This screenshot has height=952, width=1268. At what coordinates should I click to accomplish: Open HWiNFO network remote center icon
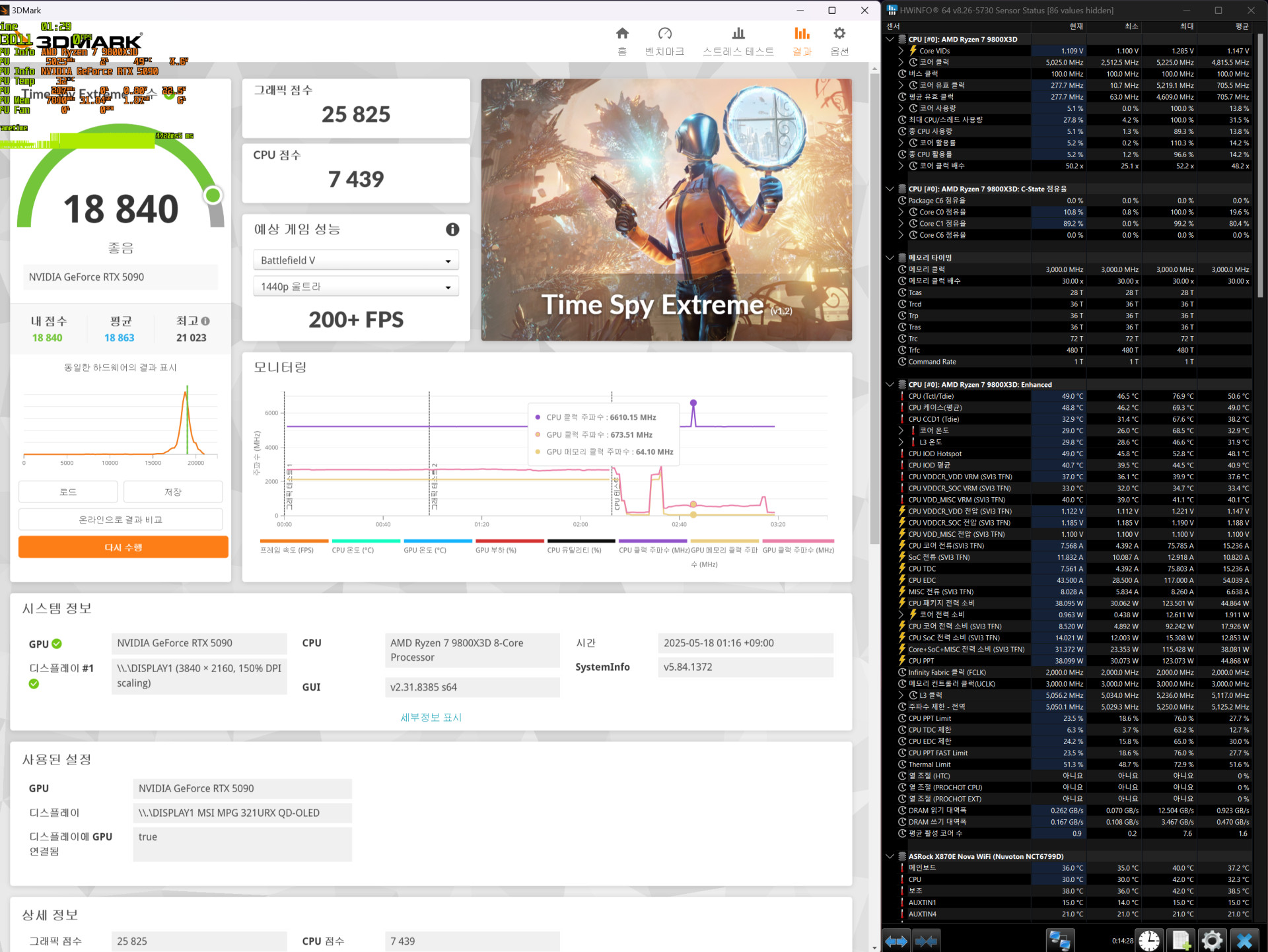click(1060, 940)
